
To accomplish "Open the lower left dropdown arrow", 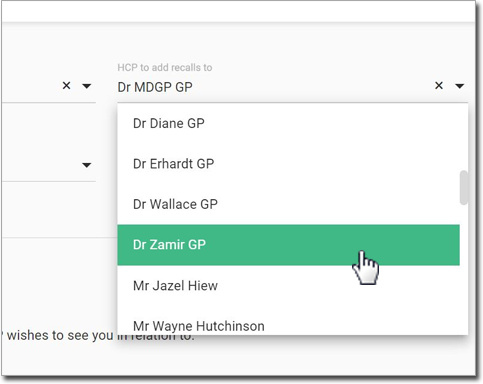I will pos(87,165).
